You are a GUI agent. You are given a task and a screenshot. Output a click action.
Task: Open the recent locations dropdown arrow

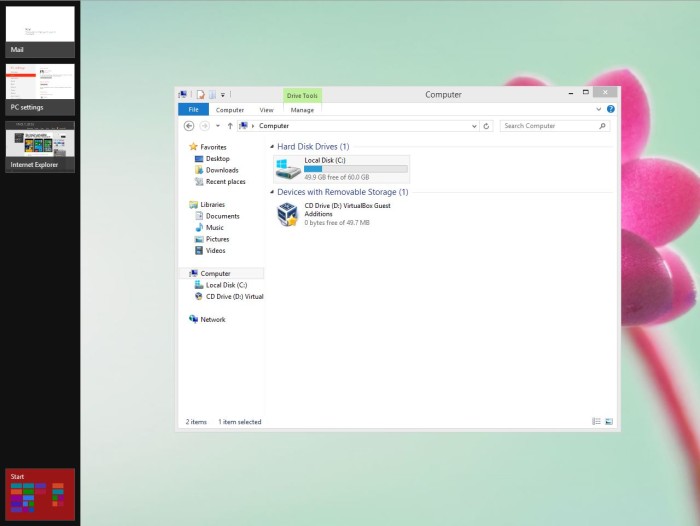pos(218,126)
